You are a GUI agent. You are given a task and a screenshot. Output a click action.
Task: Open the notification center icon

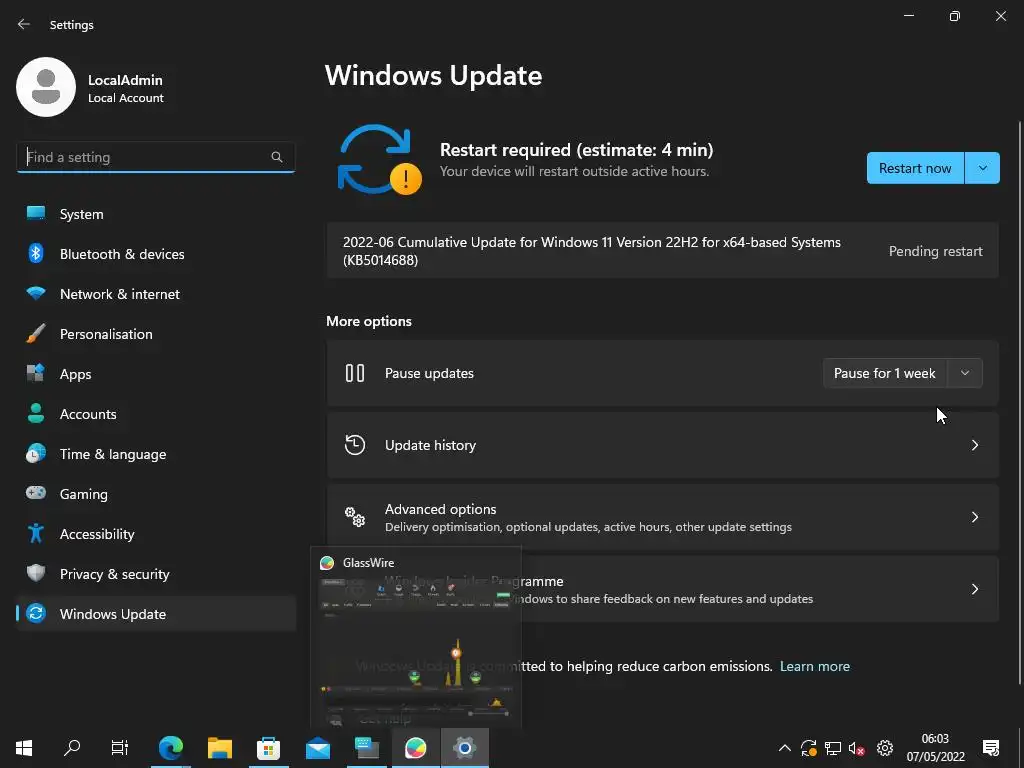click(991, 748)
